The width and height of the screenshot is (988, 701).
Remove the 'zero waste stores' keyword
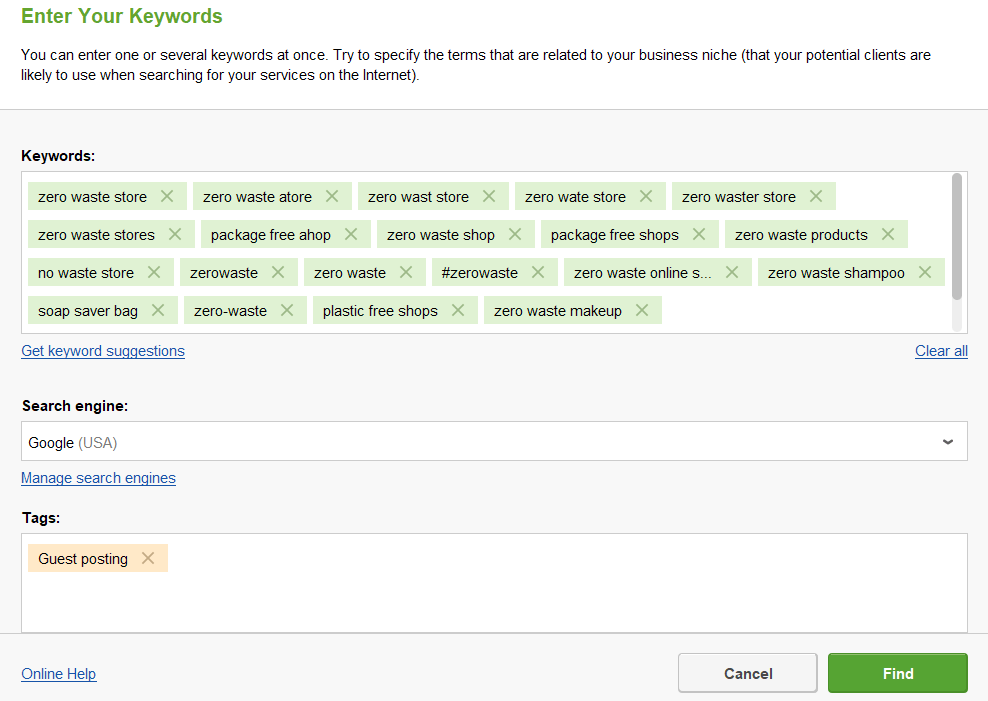[175, 234]
